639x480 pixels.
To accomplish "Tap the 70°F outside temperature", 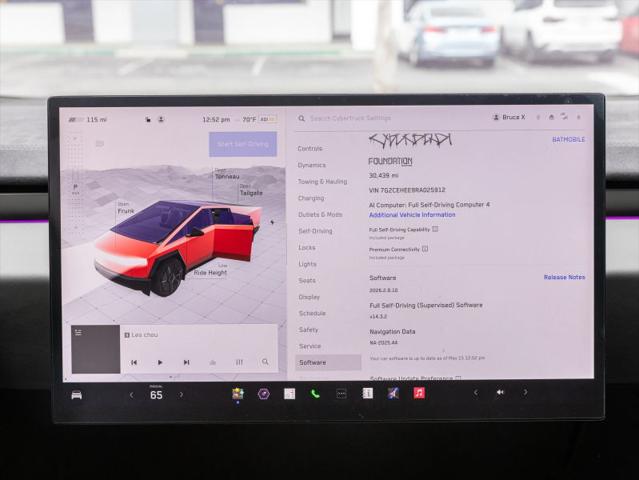I will click(249, 119).
